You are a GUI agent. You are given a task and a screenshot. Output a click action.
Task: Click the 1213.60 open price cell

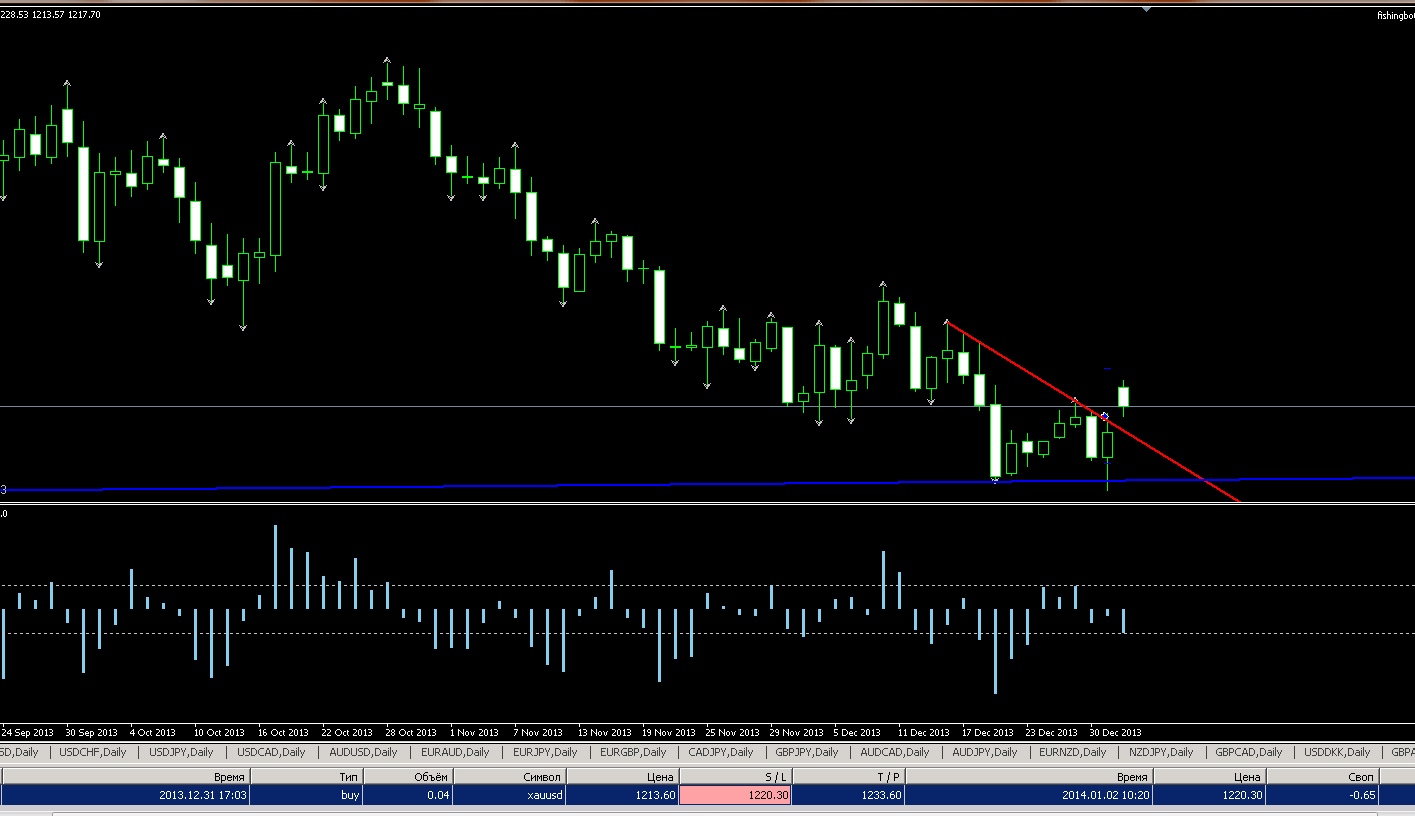tap(623, 796)
